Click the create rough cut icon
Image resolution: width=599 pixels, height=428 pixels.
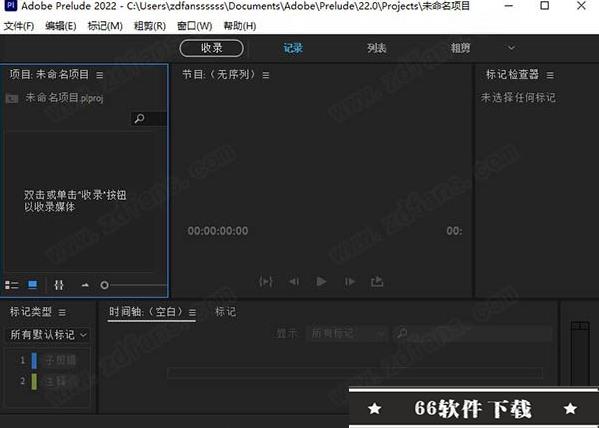tap(59, 285)
